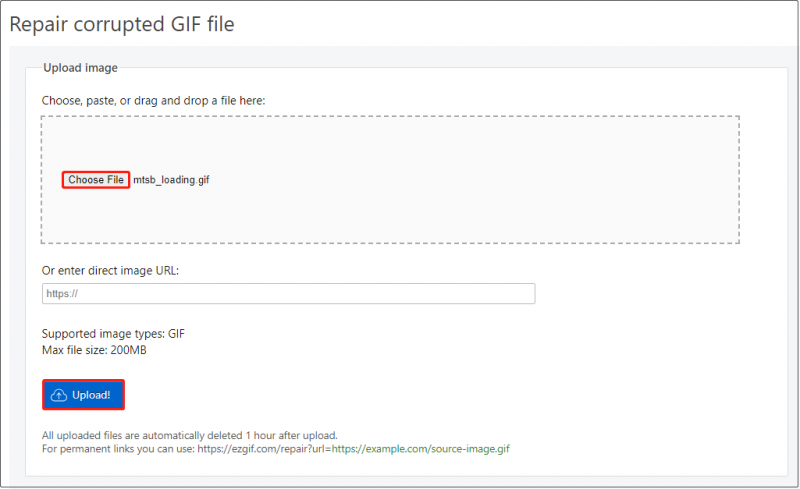The width and height of the screenshot is (800, 489).
Task: Click the 'For permanent links' text
Action: (x=118, y=449)
